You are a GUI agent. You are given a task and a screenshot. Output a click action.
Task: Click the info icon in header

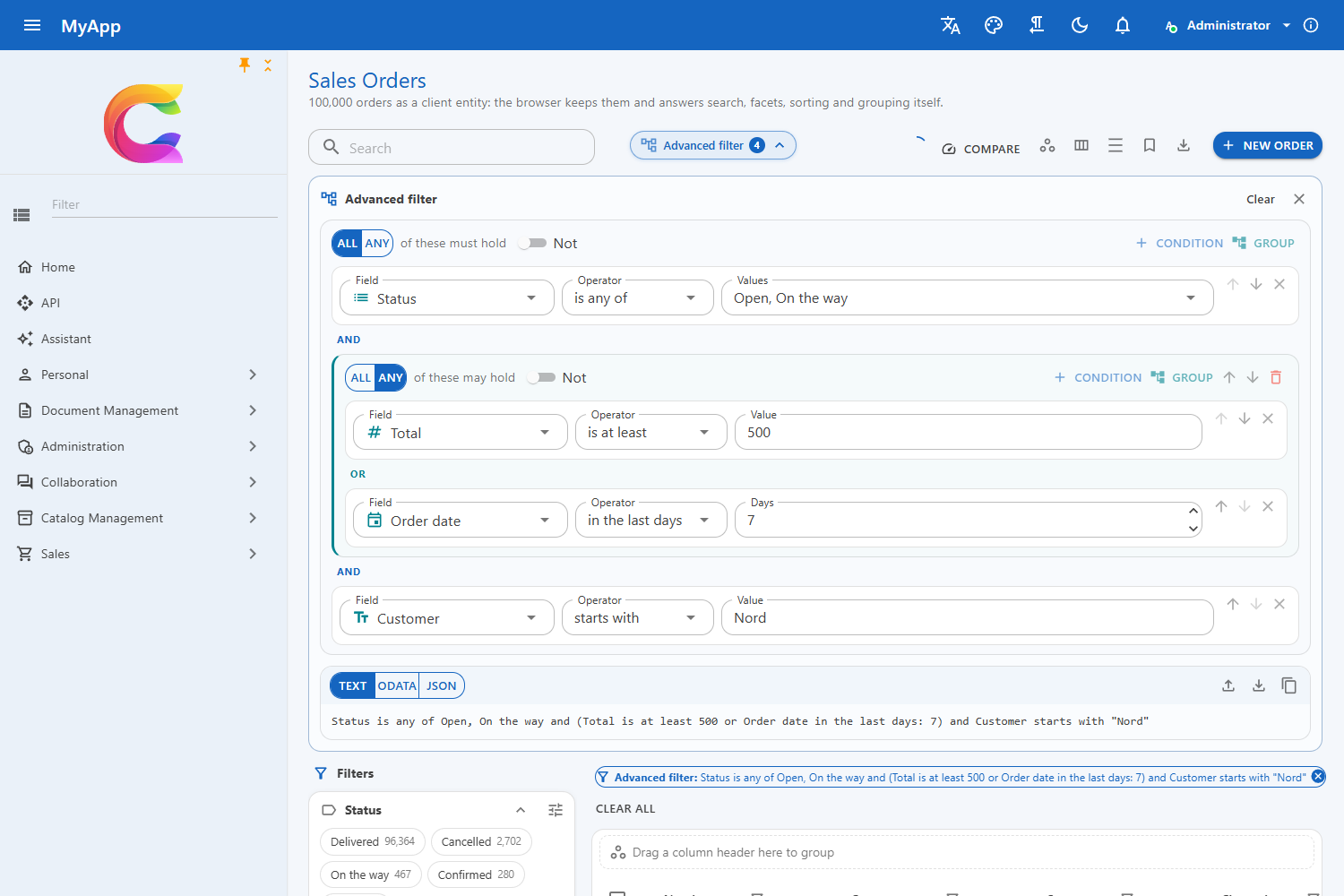(1311, 25)
